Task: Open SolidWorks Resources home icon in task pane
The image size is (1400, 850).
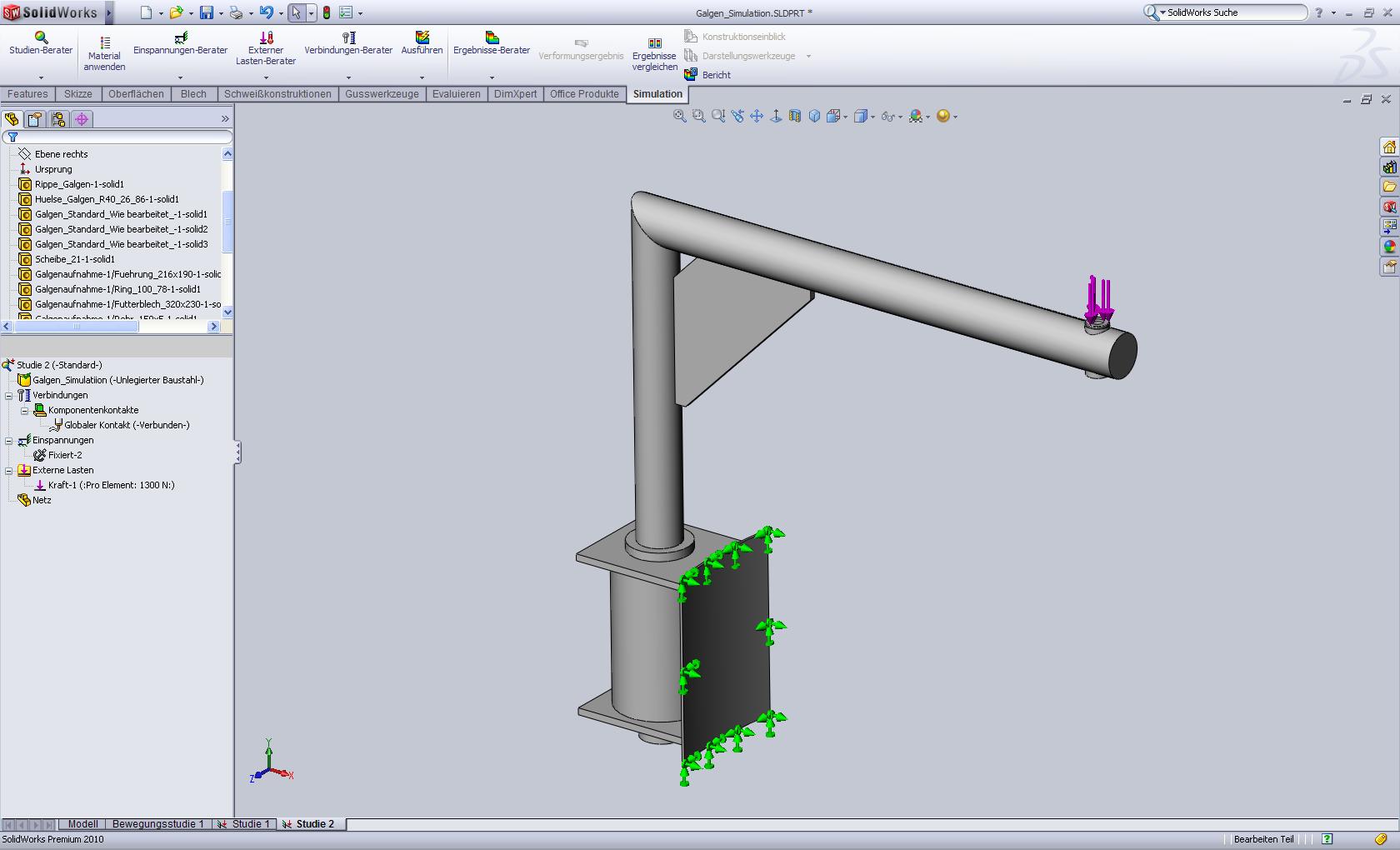Action: pos(1389,147)
